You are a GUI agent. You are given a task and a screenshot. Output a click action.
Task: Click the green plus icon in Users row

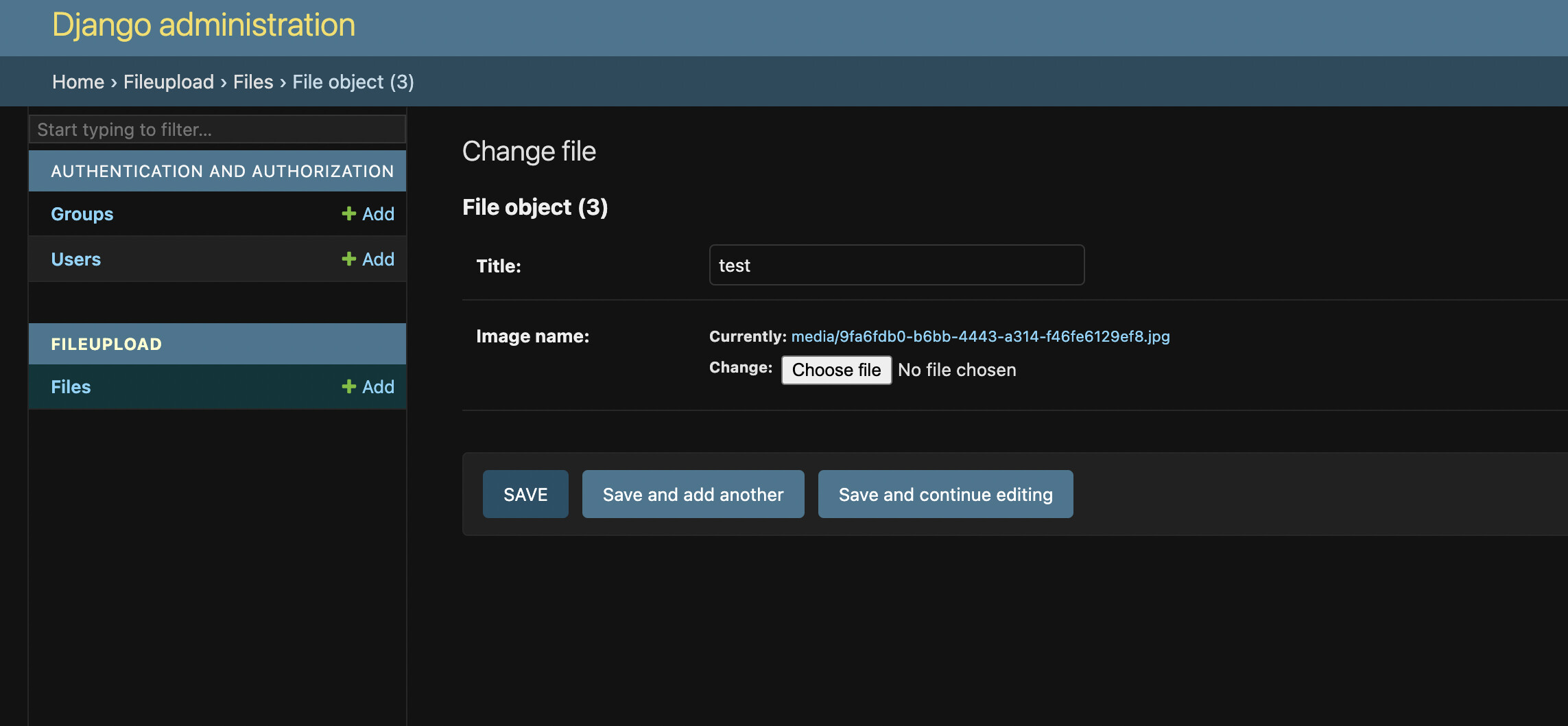coord(348,259)
